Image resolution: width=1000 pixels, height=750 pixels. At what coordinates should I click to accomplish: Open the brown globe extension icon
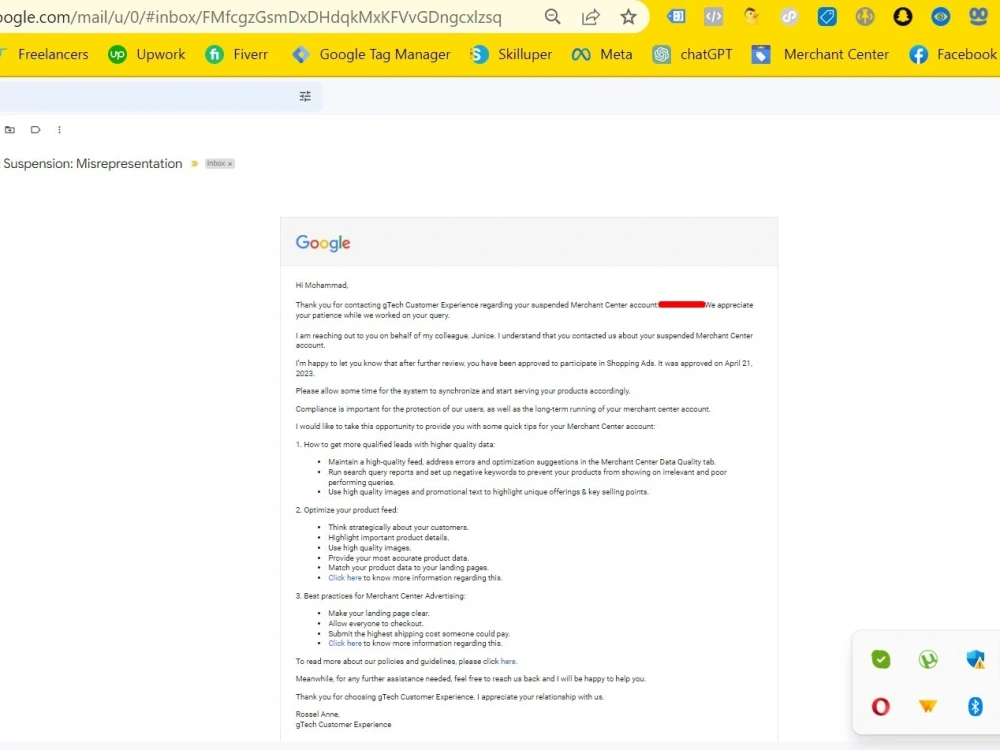pyautogui.click(x=865, y=17)
